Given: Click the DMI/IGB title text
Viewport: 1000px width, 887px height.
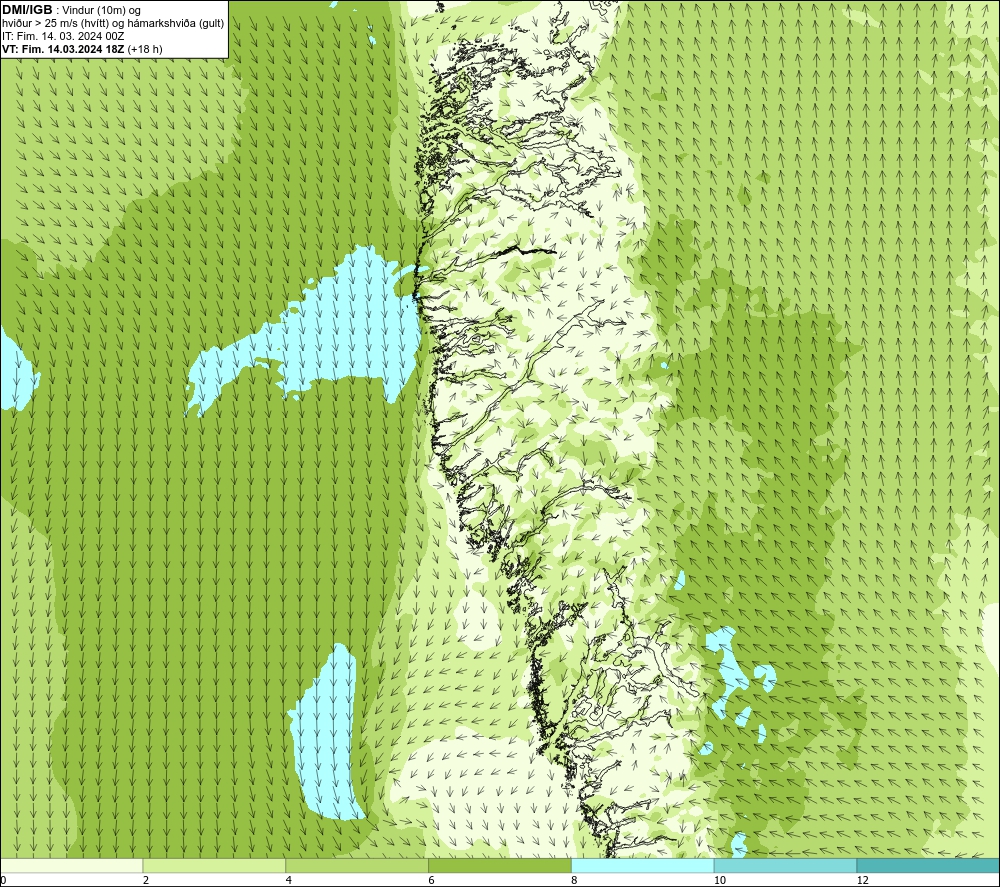Looking at the screenshot, I should [x=28, y=10].
